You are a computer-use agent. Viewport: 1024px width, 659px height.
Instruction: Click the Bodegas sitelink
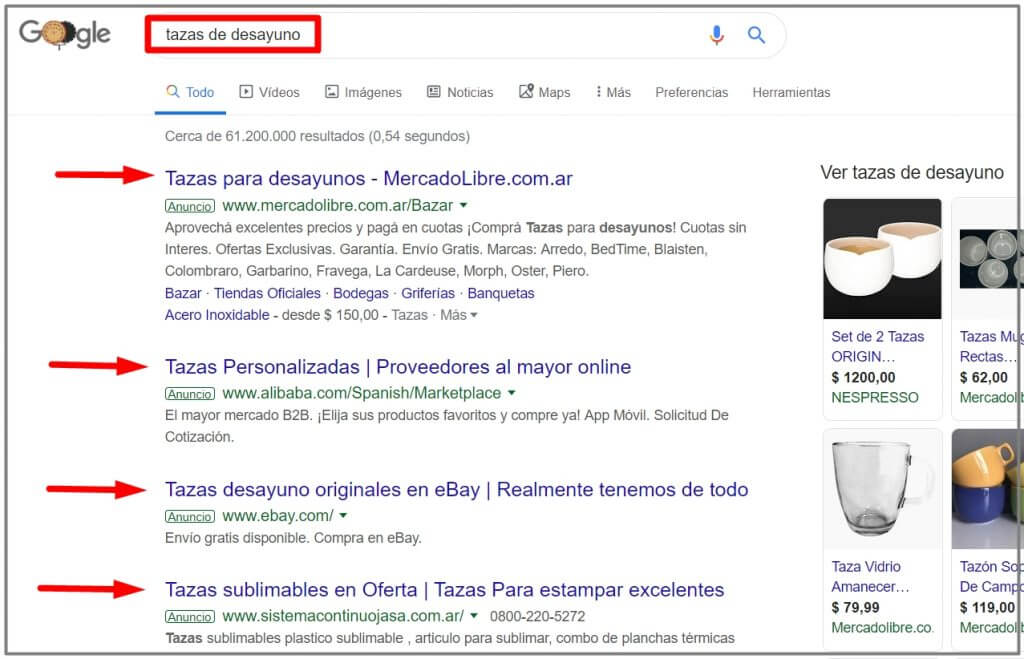360,293
